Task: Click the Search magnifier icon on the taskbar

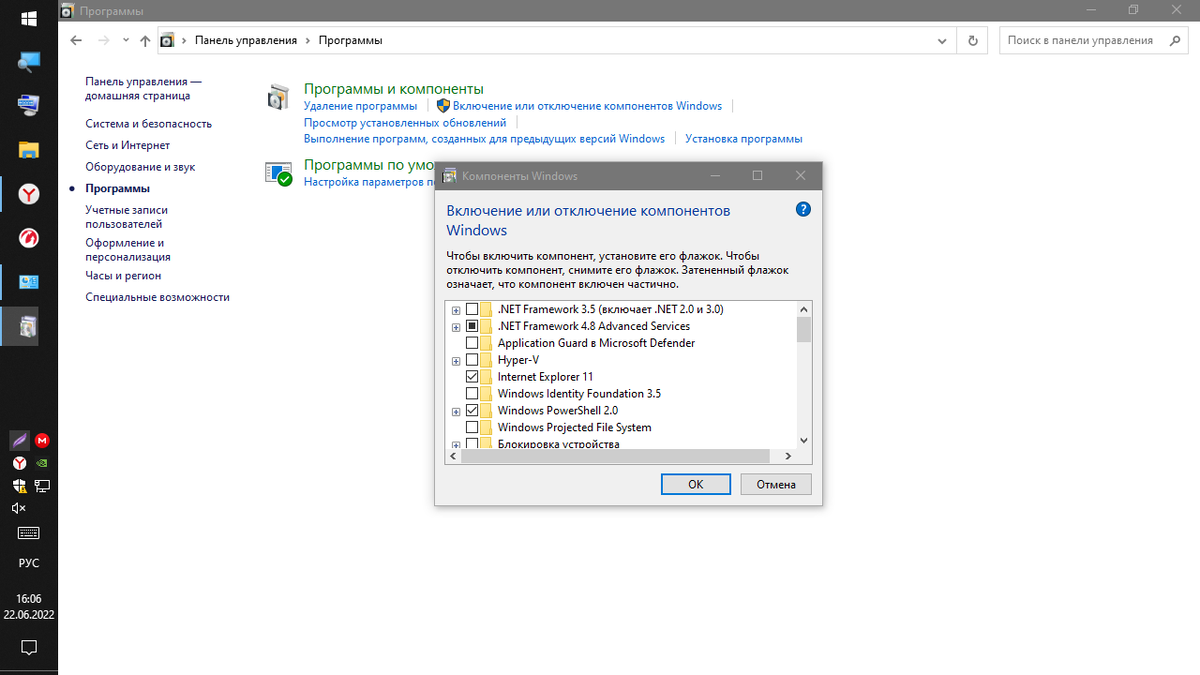Action: 27,61
